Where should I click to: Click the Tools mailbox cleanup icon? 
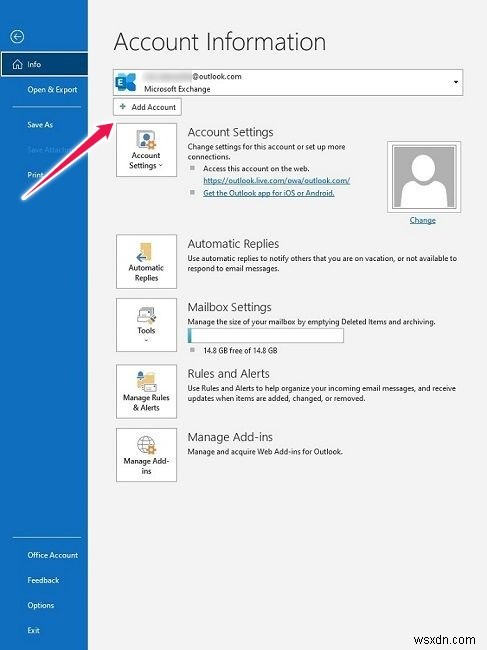(146, 315)
